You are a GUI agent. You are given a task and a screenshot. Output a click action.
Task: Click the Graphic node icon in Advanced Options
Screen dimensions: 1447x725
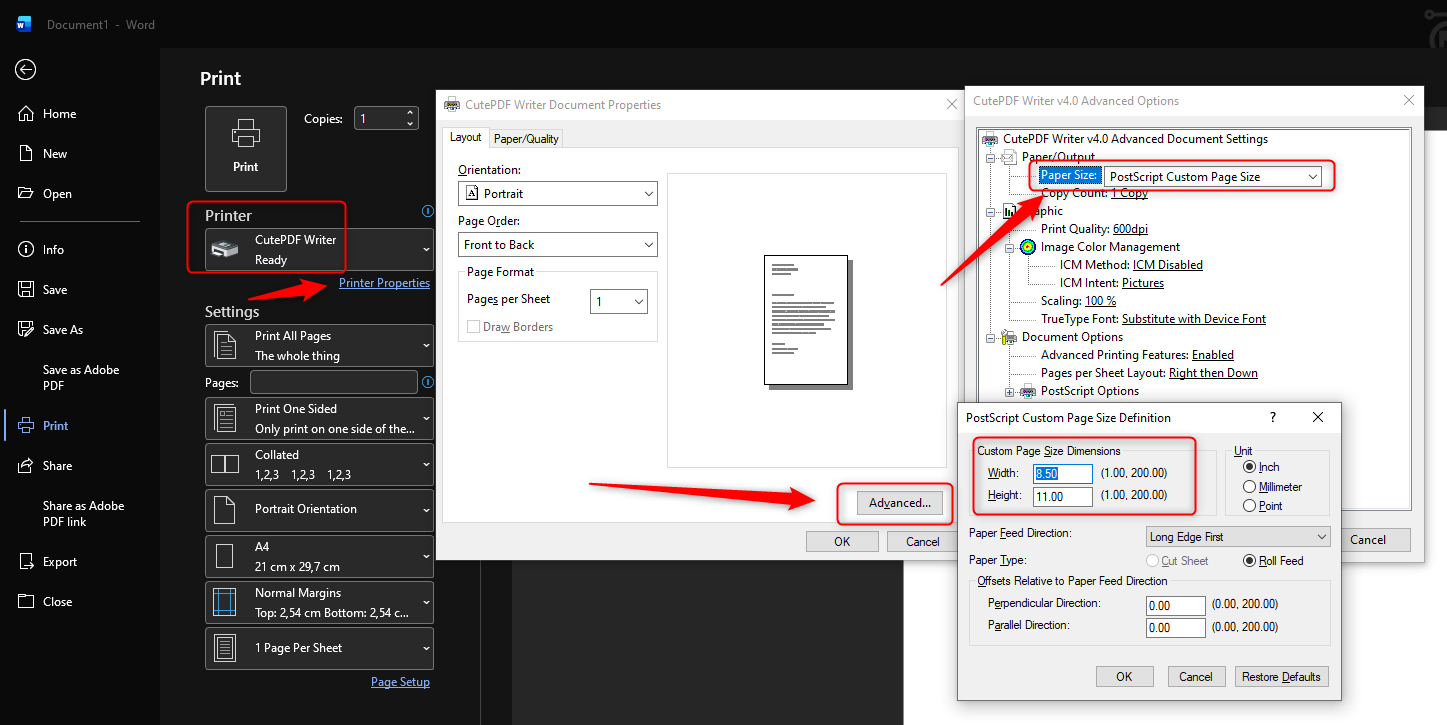tap(1009, 211)
